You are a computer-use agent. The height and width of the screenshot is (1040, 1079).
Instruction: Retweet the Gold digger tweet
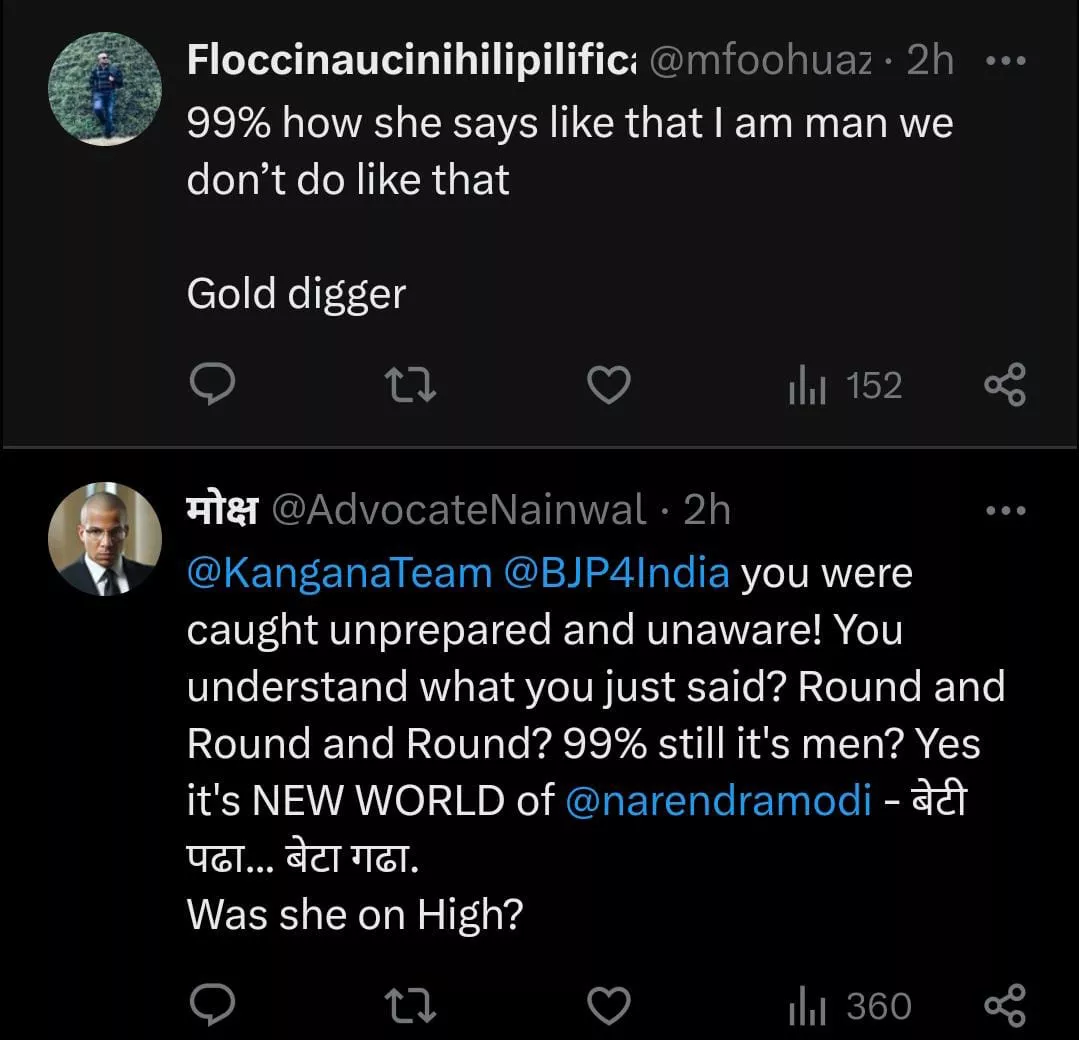click(412, 385)
